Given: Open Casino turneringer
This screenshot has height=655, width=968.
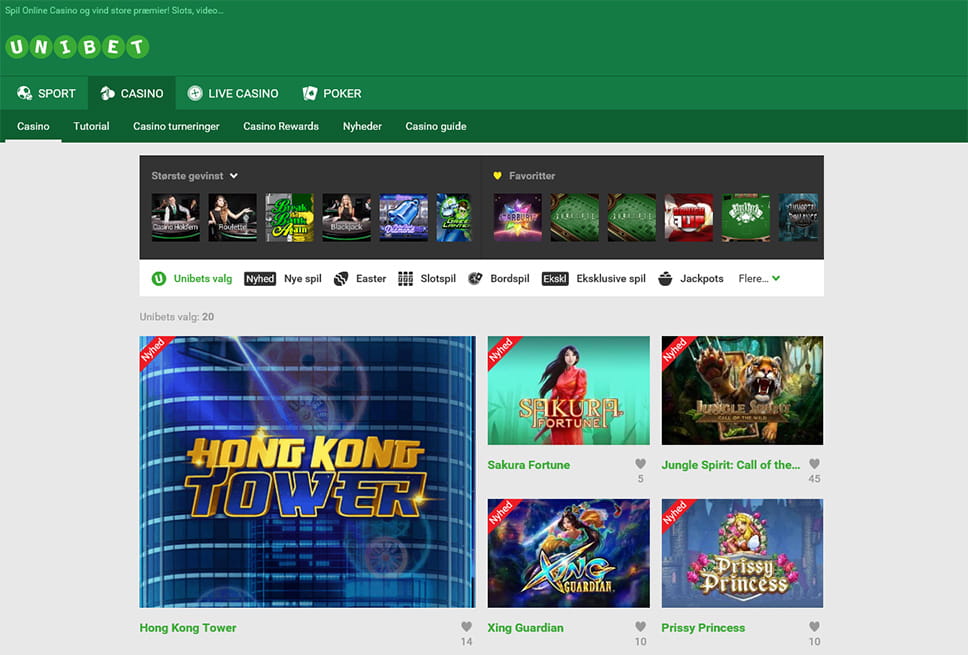Looking at the screenshot, I should [x=176, y=126].
